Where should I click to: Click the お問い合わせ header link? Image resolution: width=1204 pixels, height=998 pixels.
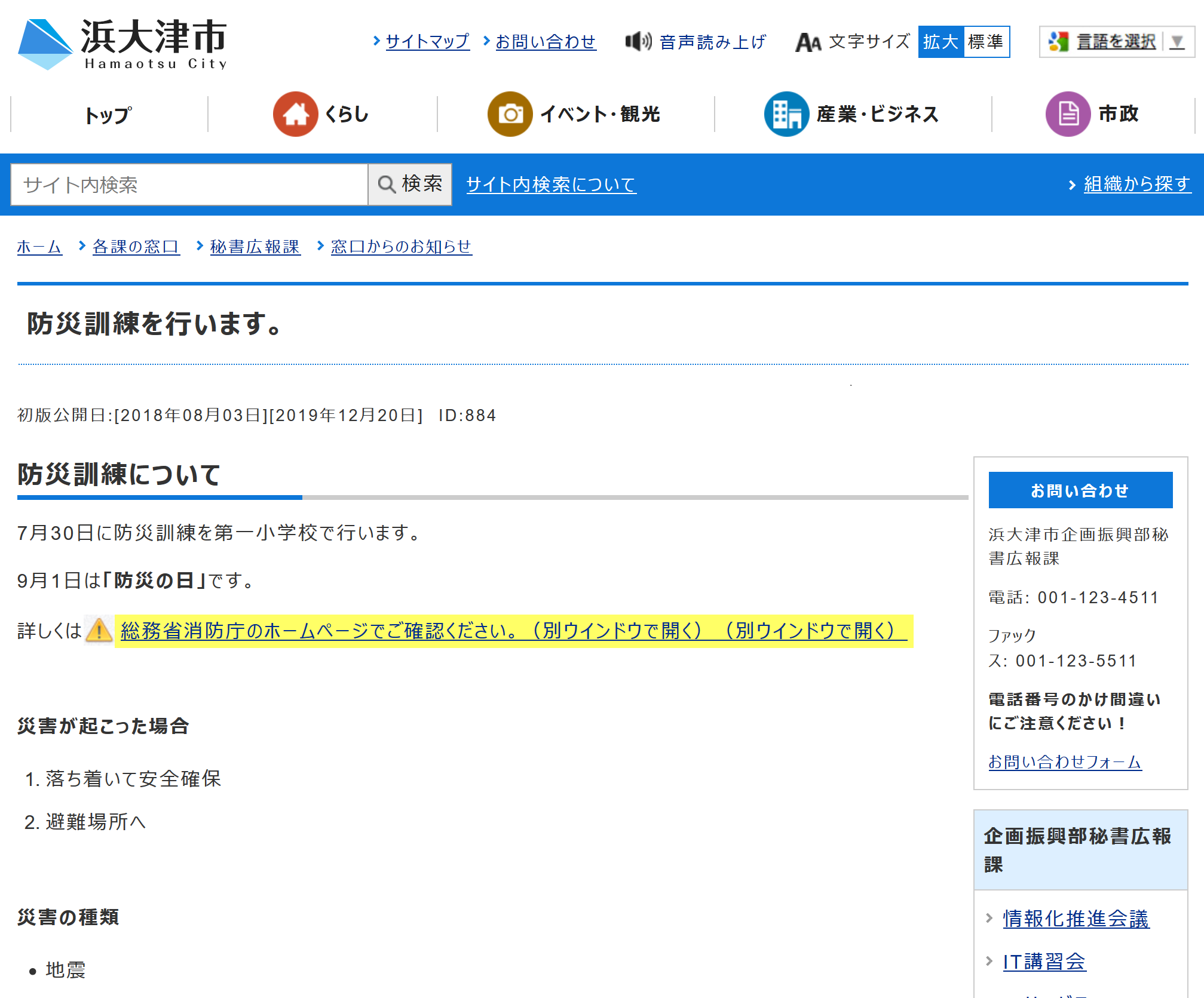click(x=546, y=42)
